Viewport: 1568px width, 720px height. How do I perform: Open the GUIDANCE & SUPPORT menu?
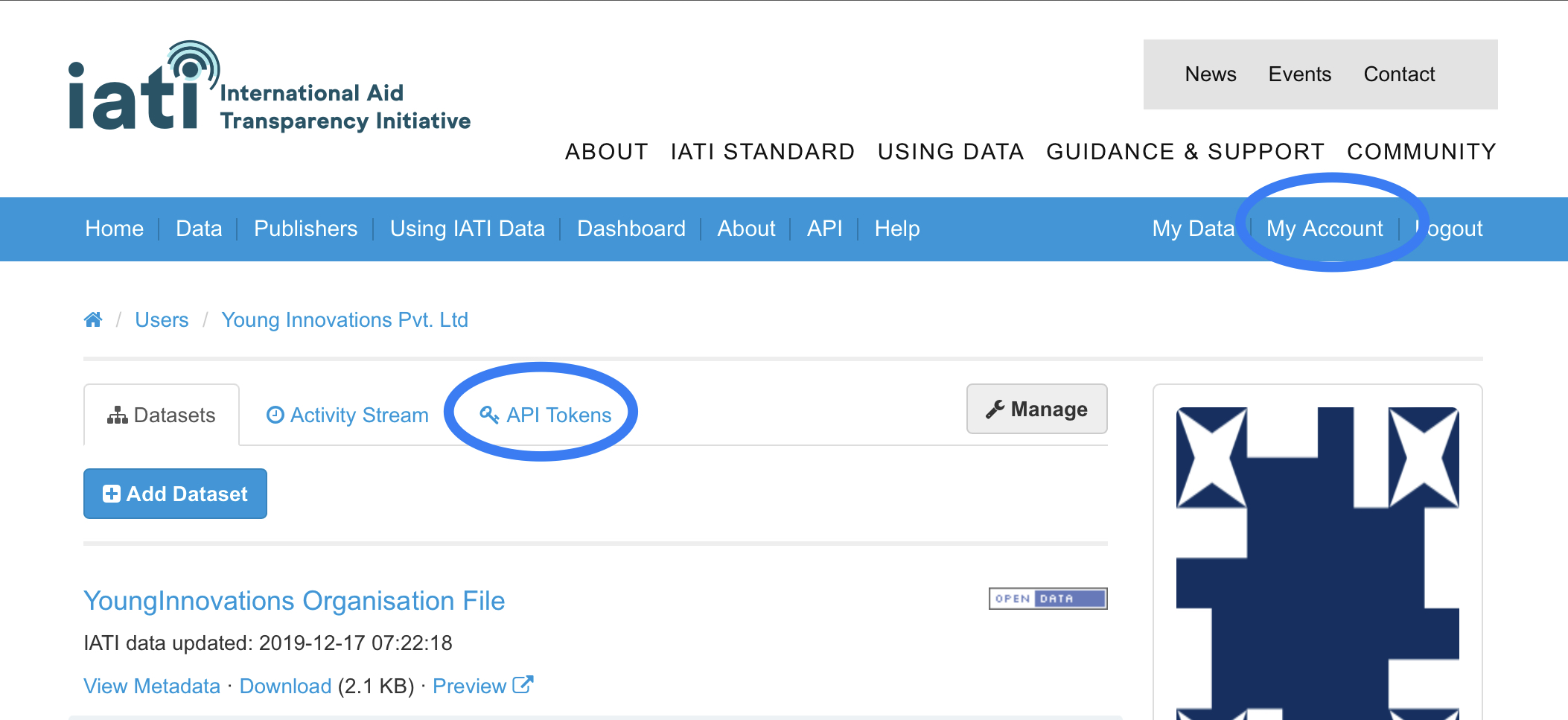click(1185, 151)
